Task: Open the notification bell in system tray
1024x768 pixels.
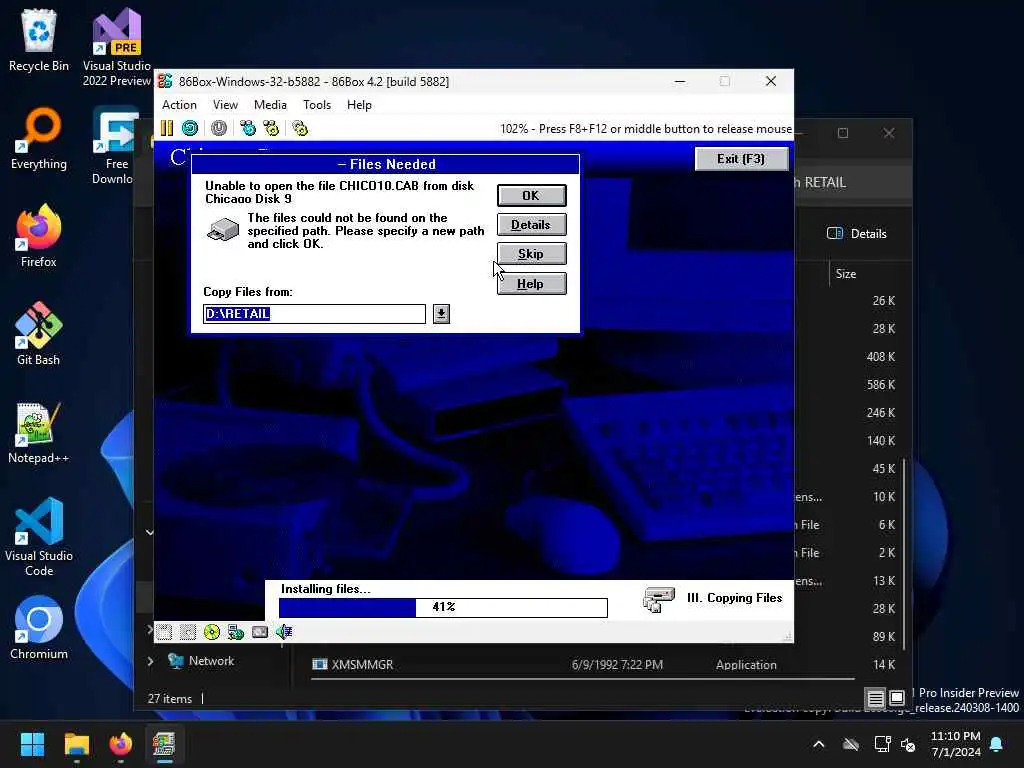Action: [x=997, y=744]
